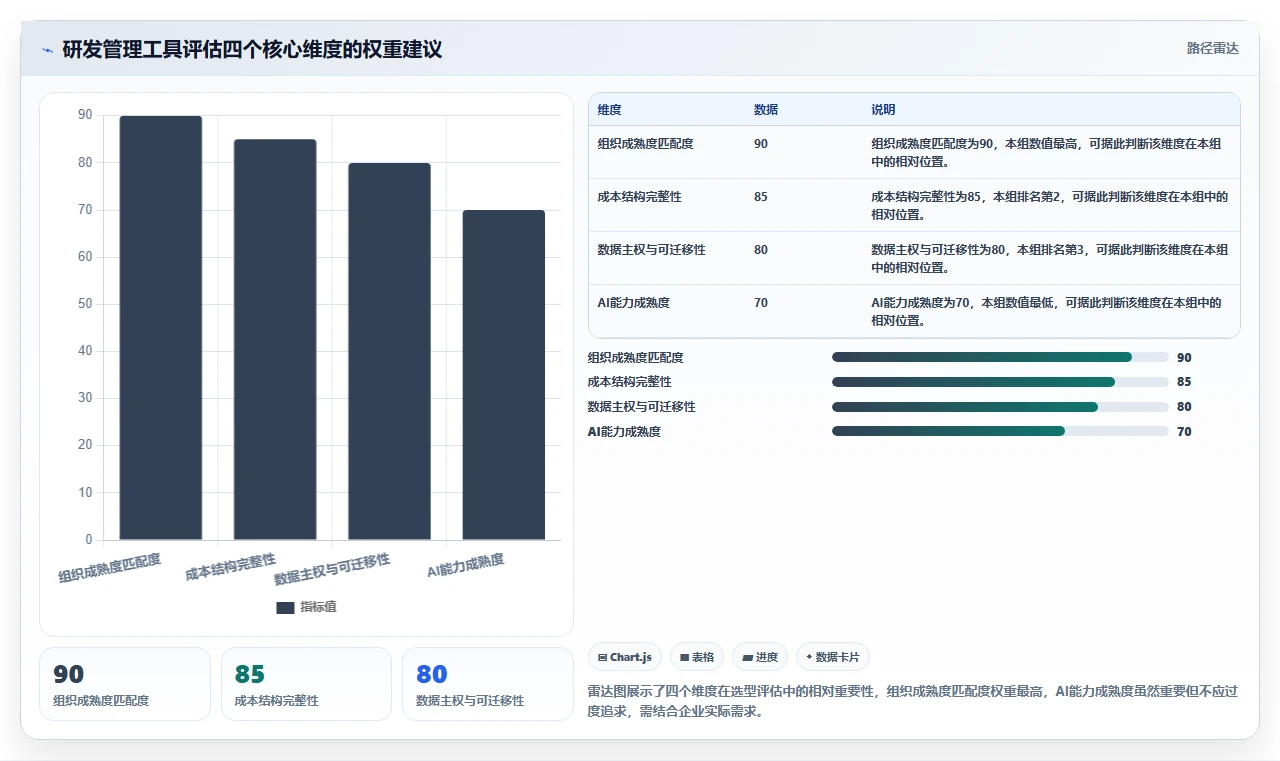Click the 90 组织成熟度匹配度 data card
The height and width of the screenshot is (761, 1280).
[x=125, y=684]
